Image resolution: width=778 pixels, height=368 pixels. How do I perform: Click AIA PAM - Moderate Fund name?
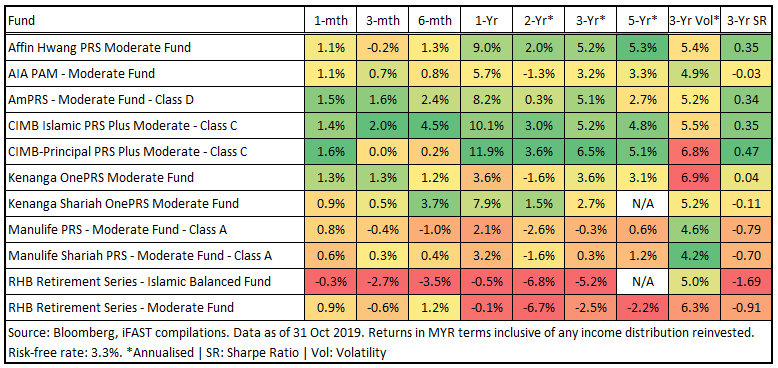click(82, 74)
